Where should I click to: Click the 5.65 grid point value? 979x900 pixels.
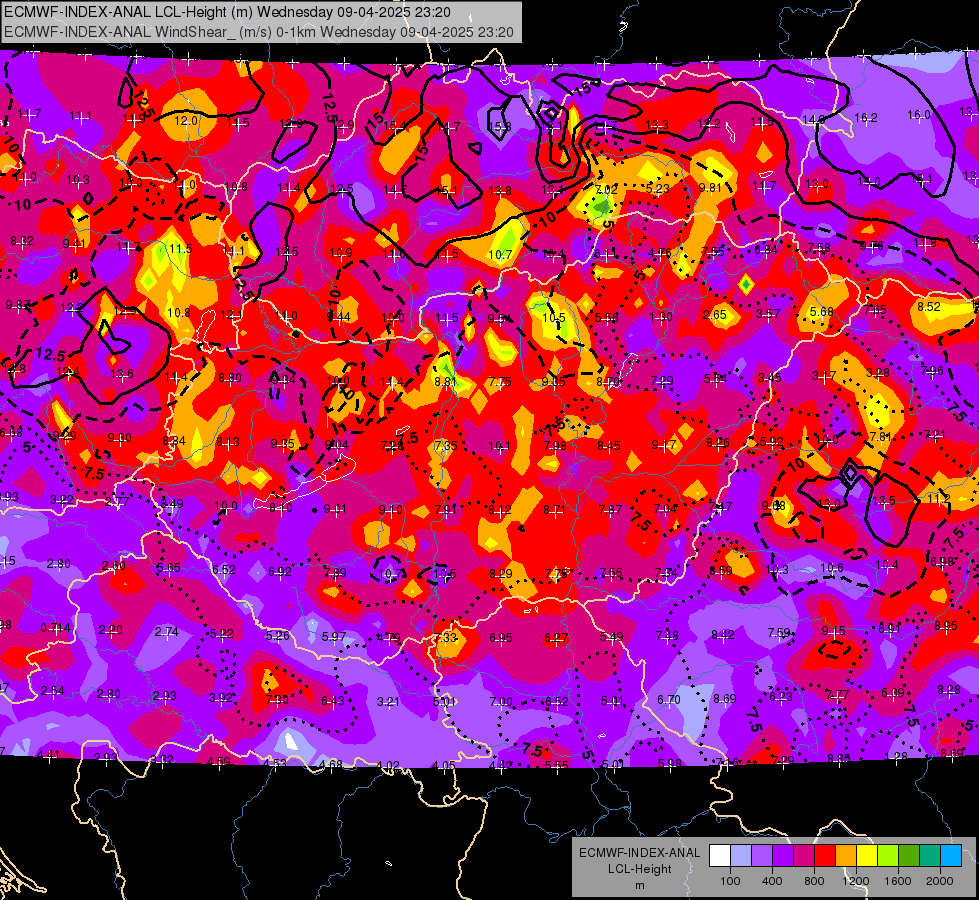[168, 568]
